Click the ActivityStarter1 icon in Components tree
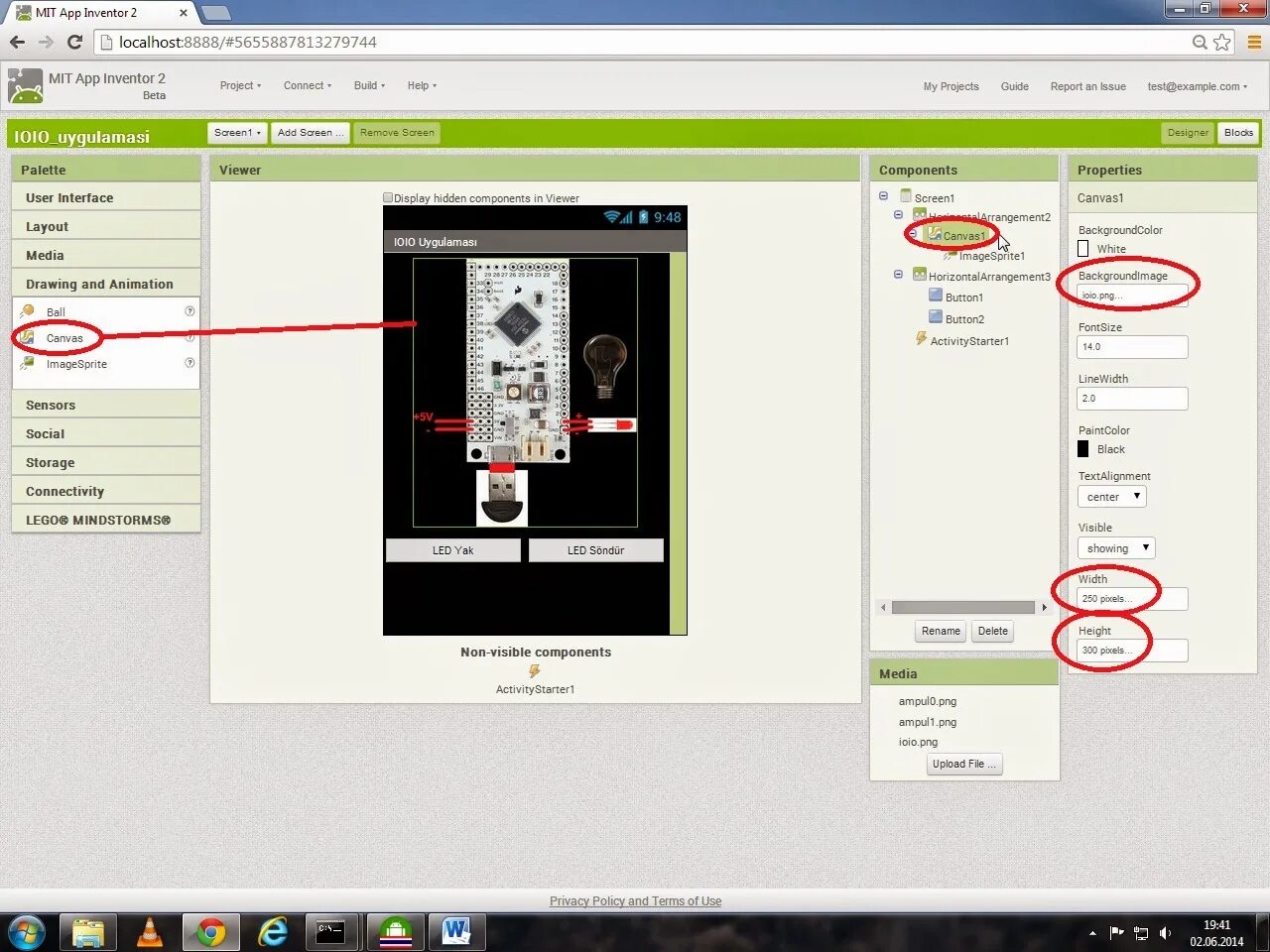This screenshot has width=1270, height=952. [921, 339]
